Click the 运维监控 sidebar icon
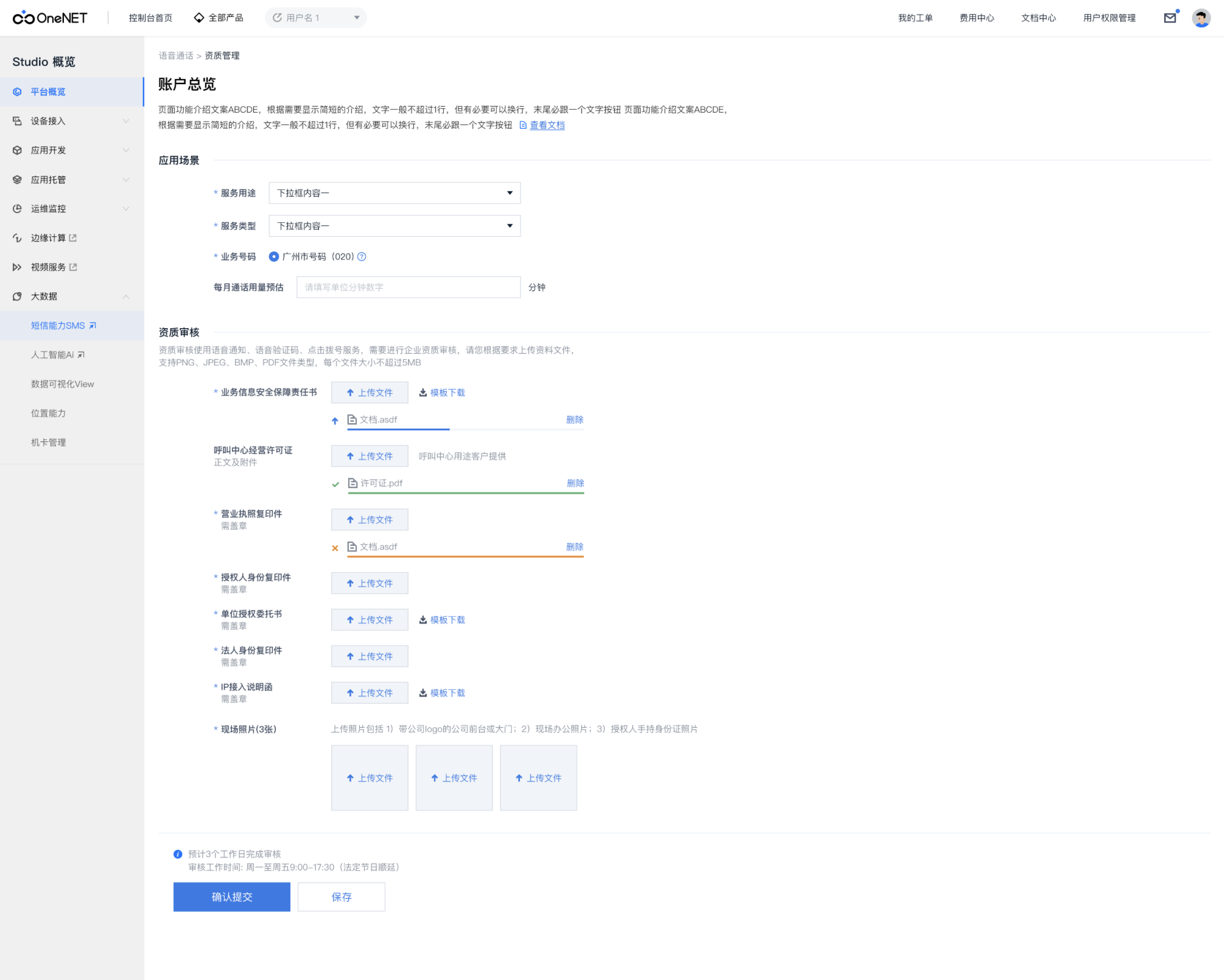1225x980 pixels. pyautogui.click(x=17, y=209)
